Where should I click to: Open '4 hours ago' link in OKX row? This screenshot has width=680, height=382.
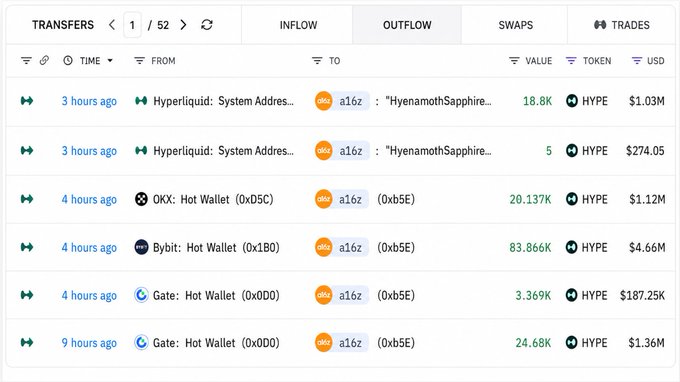click(x=89, y=199)
